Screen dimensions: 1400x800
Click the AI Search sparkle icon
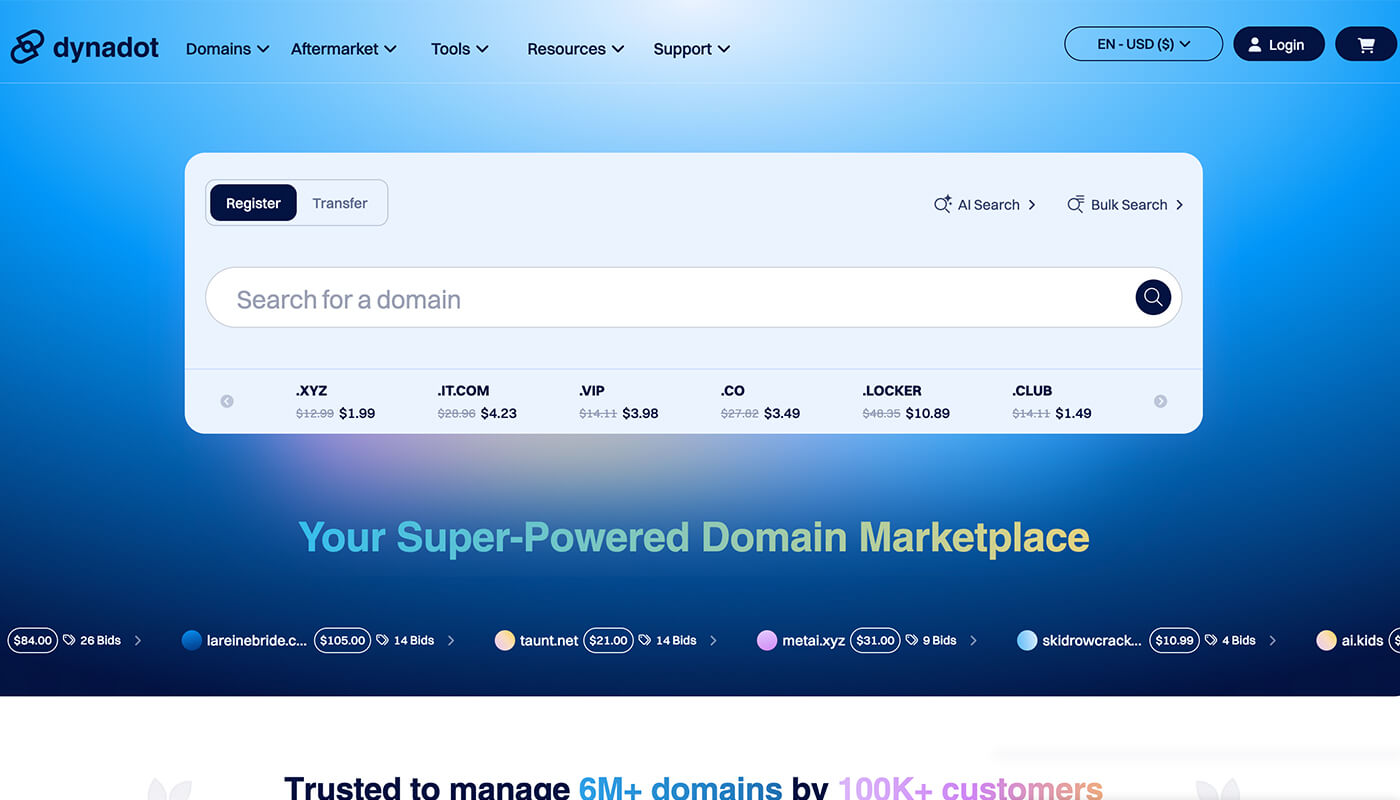point(942,204)
